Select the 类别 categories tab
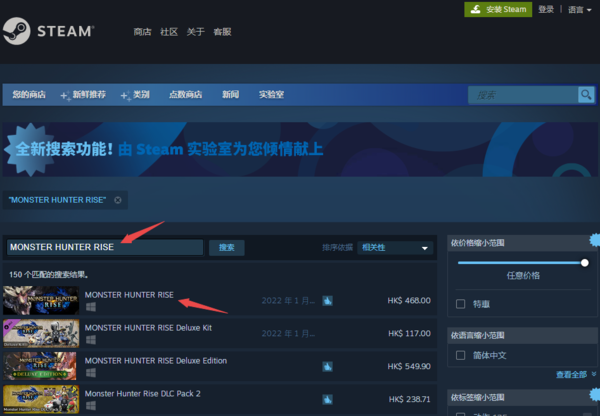The width and height of the screenshot is (600, 416). pyautogui.click(x=141, y=95)
